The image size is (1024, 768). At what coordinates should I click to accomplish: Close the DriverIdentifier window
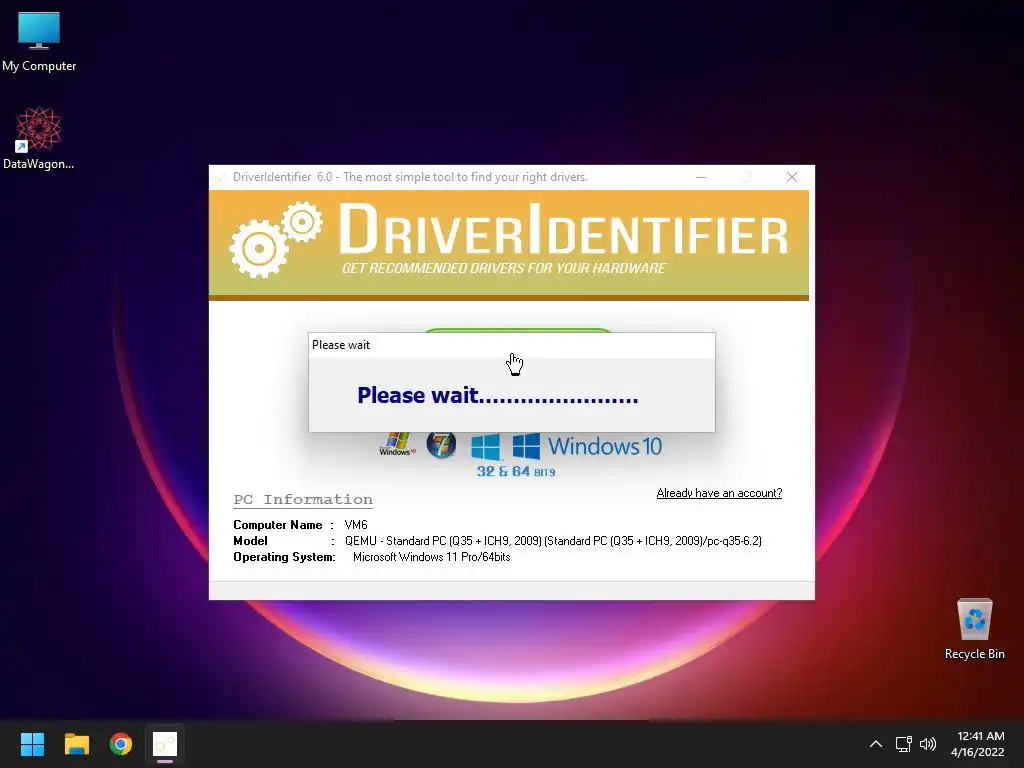[x=792, y=177]
